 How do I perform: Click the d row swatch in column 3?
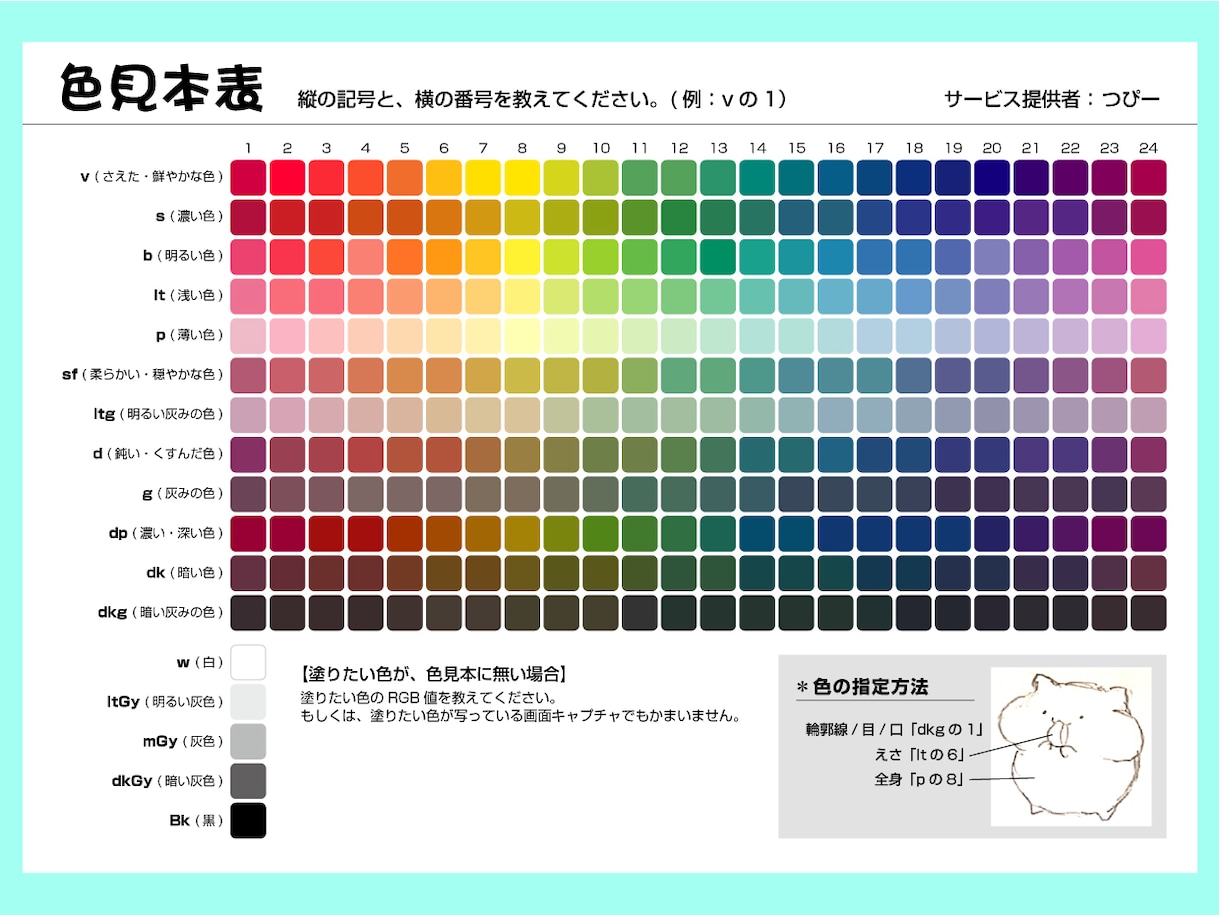click(326, 454)
